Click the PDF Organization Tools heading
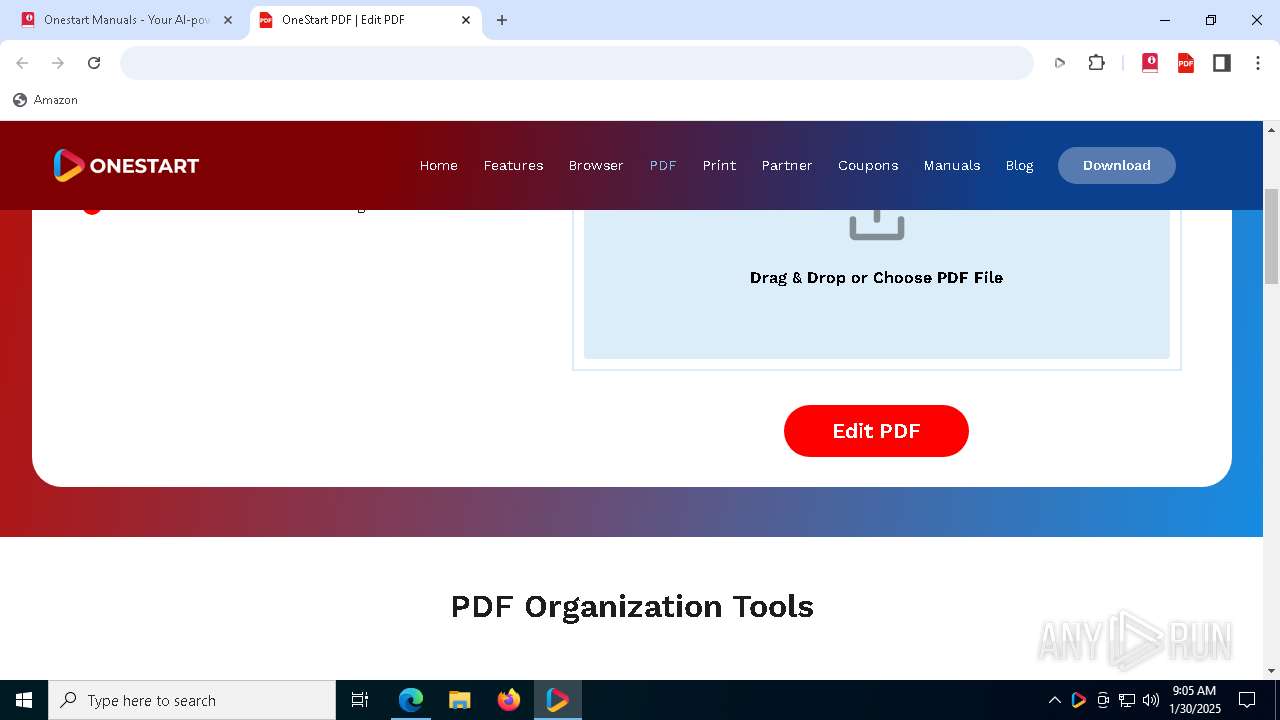The width and height of the screenshot is (1280, 720). coord(632,606)
